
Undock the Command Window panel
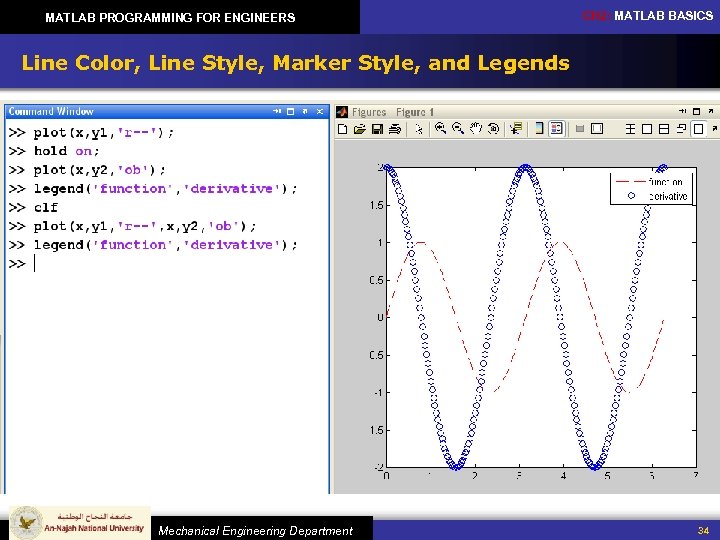[305, 112]
